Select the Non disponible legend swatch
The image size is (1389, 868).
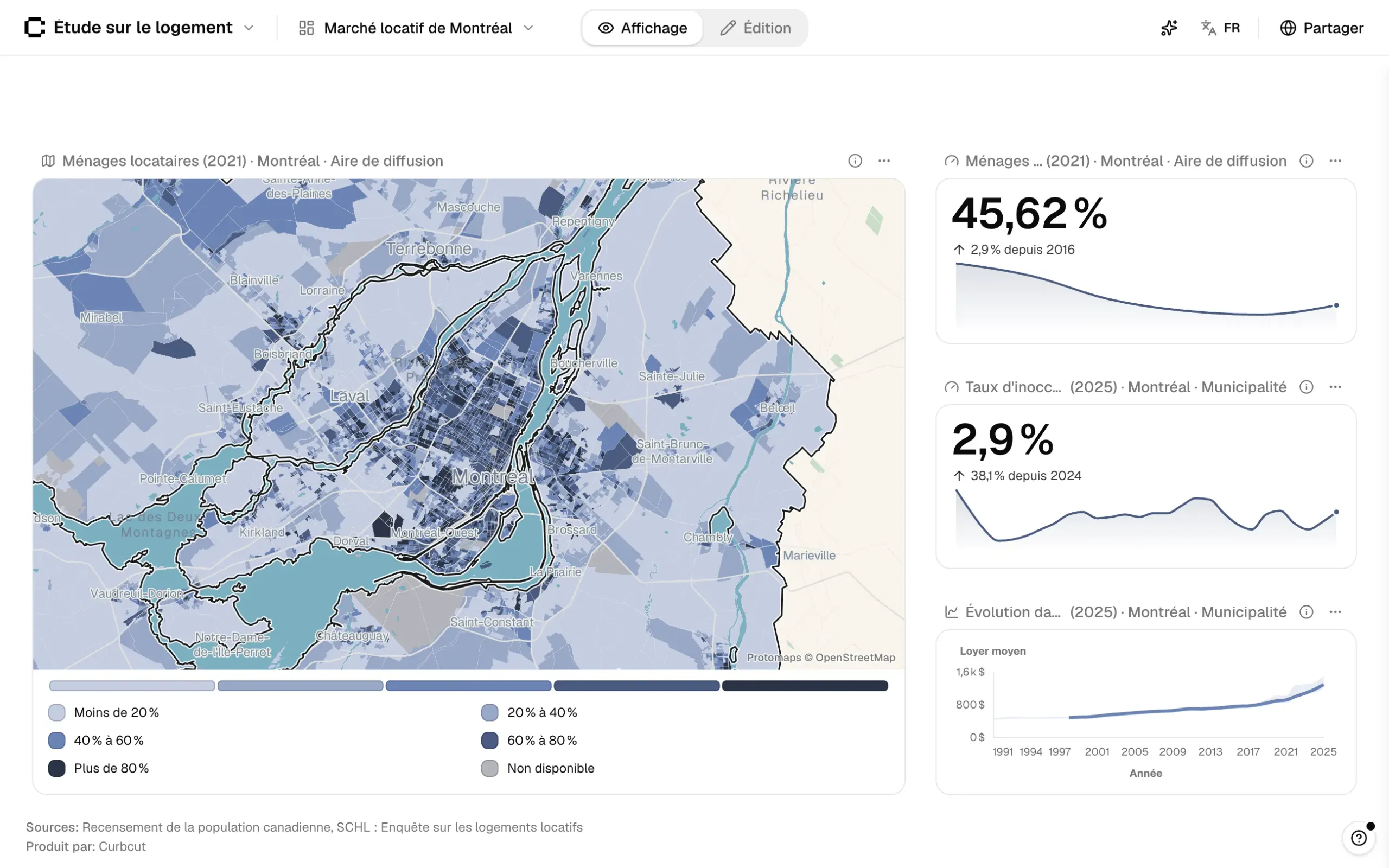pyautogui.click(x=489, y=768)
